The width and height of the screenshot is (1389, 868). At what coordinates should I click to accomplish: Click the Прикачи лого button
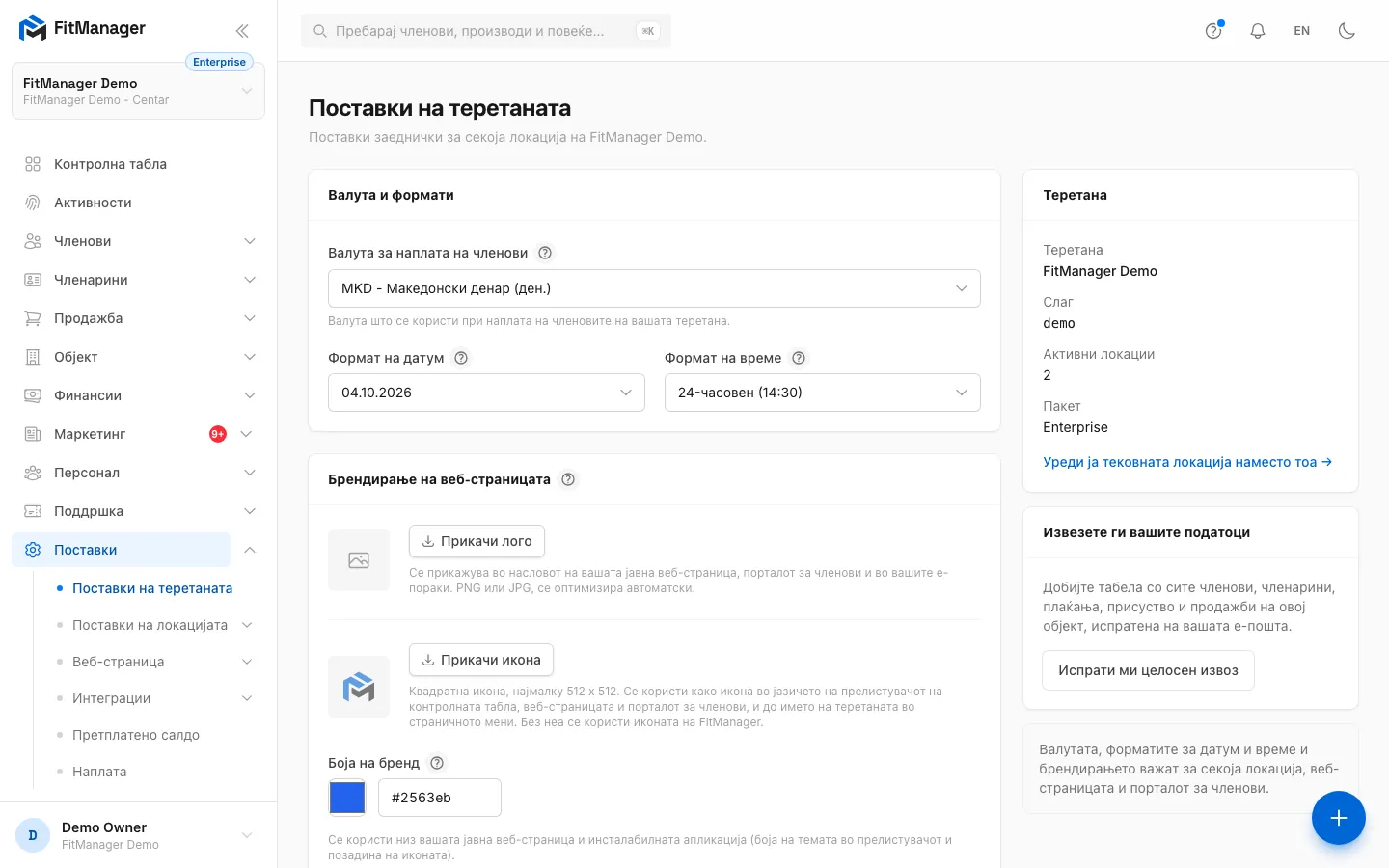coord(477,541)
